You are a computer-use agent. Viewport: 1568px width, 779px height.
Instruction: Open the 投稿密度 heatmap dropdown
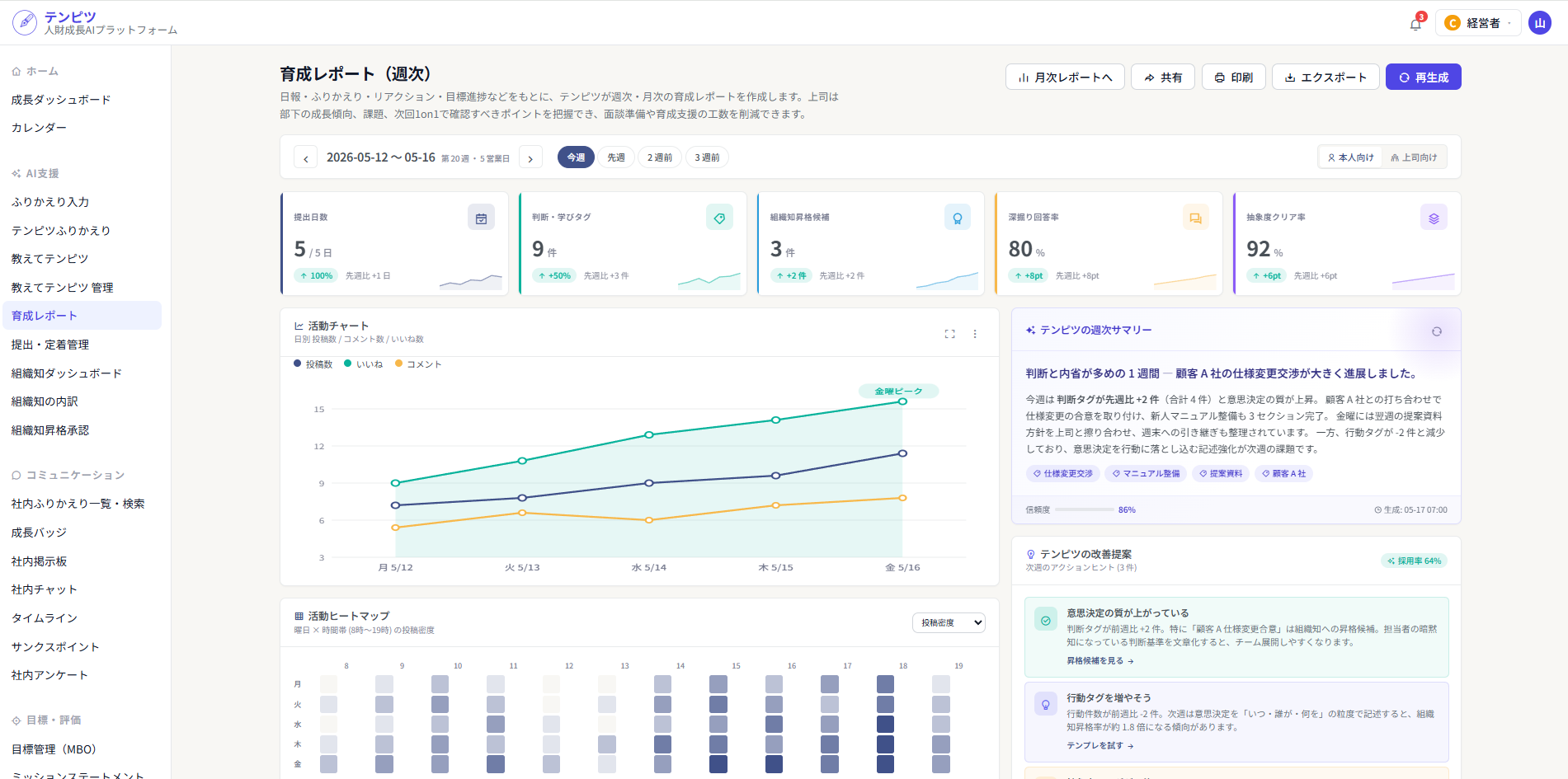(949, 622)
